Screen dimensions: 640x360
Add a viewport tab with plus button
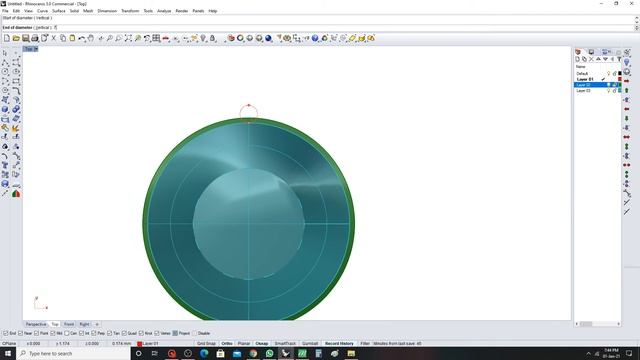click(x=97, y=324)
